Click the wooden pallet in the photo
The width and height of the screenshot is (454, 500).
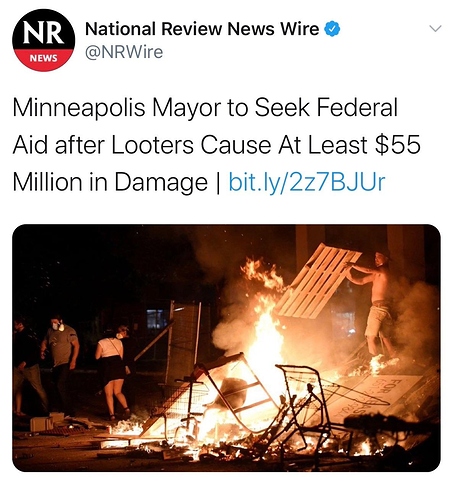(x=318, y=282)
